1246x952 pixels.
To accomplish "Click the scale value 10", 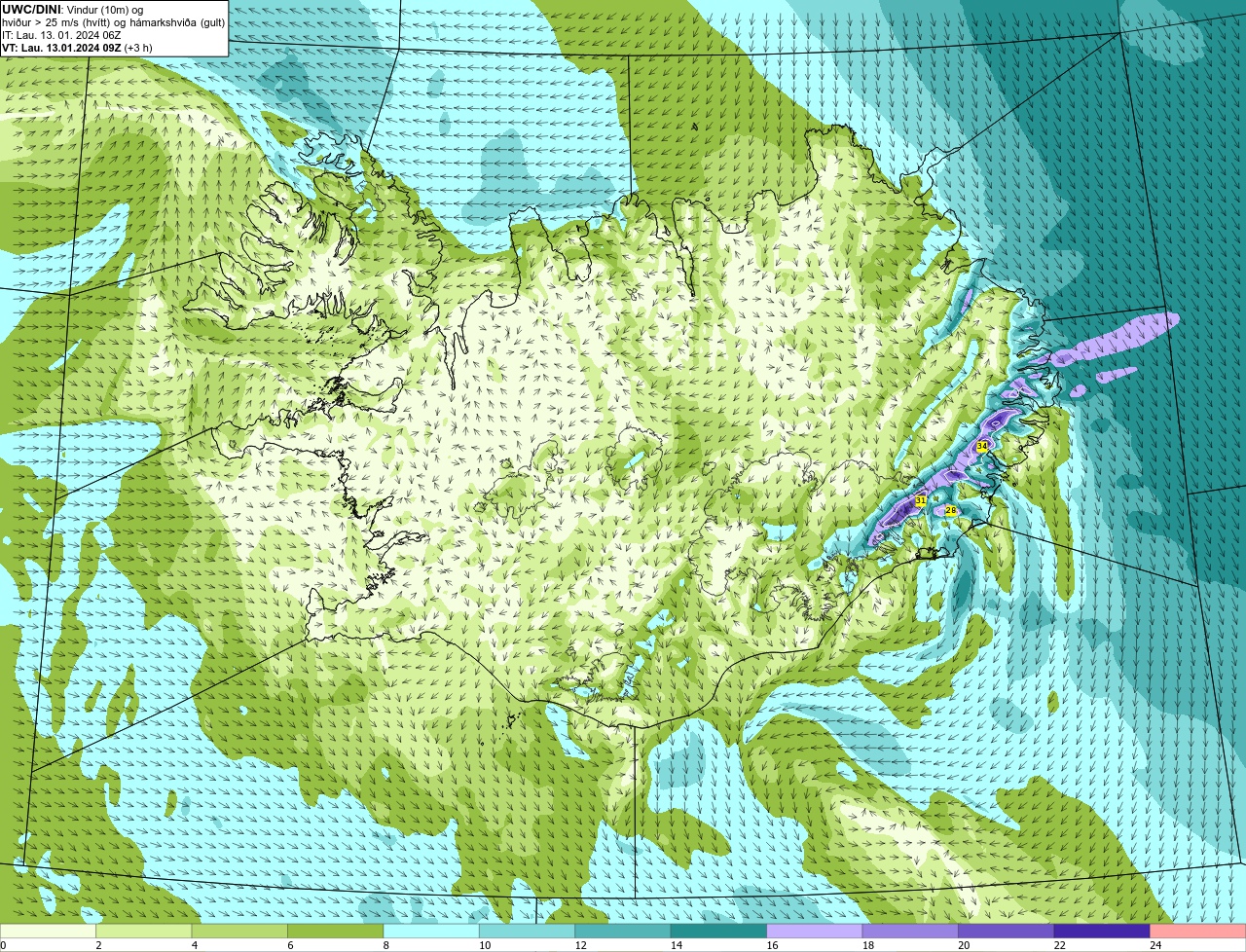I will point(485,945).
